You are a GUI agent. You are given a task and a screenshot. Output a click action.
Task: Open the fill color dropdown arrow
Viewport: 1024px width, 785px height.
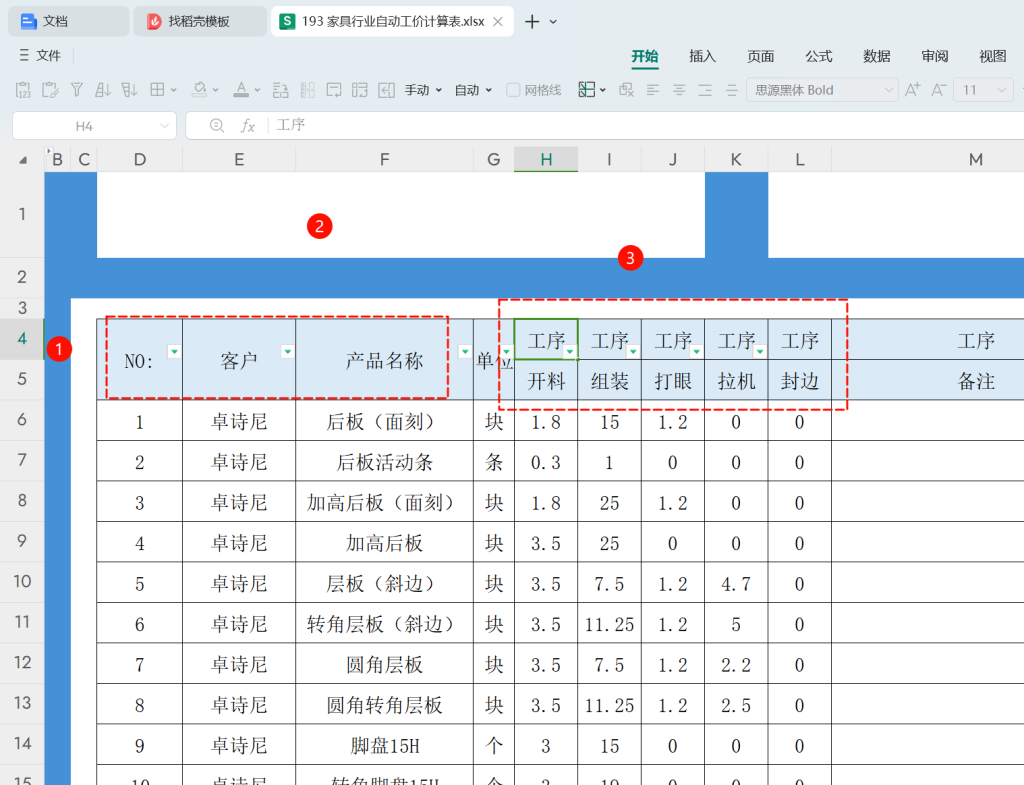coord(216,90)
